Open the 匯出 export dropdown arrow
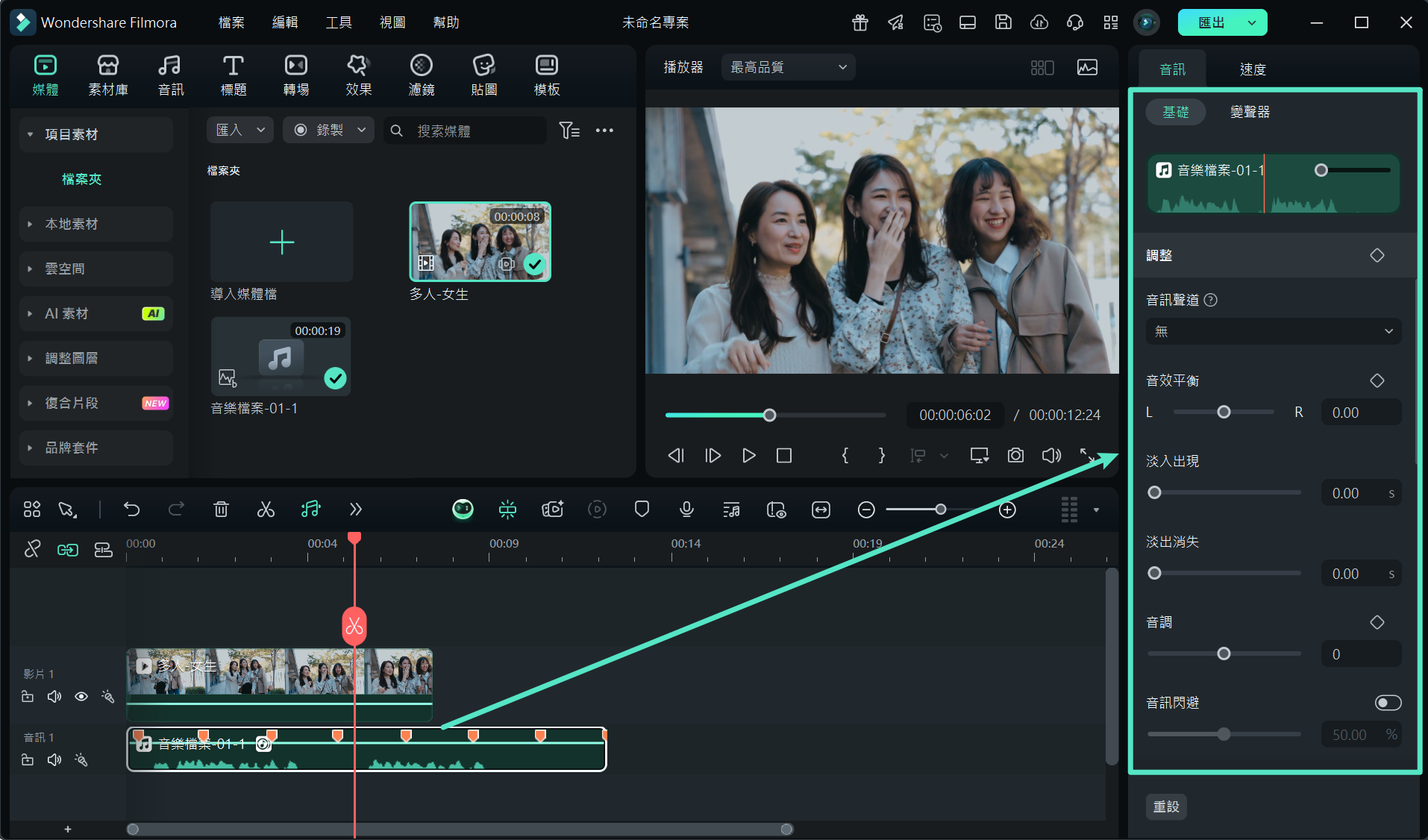This screenshot has height=840, width=1428. coord(1252,22)
